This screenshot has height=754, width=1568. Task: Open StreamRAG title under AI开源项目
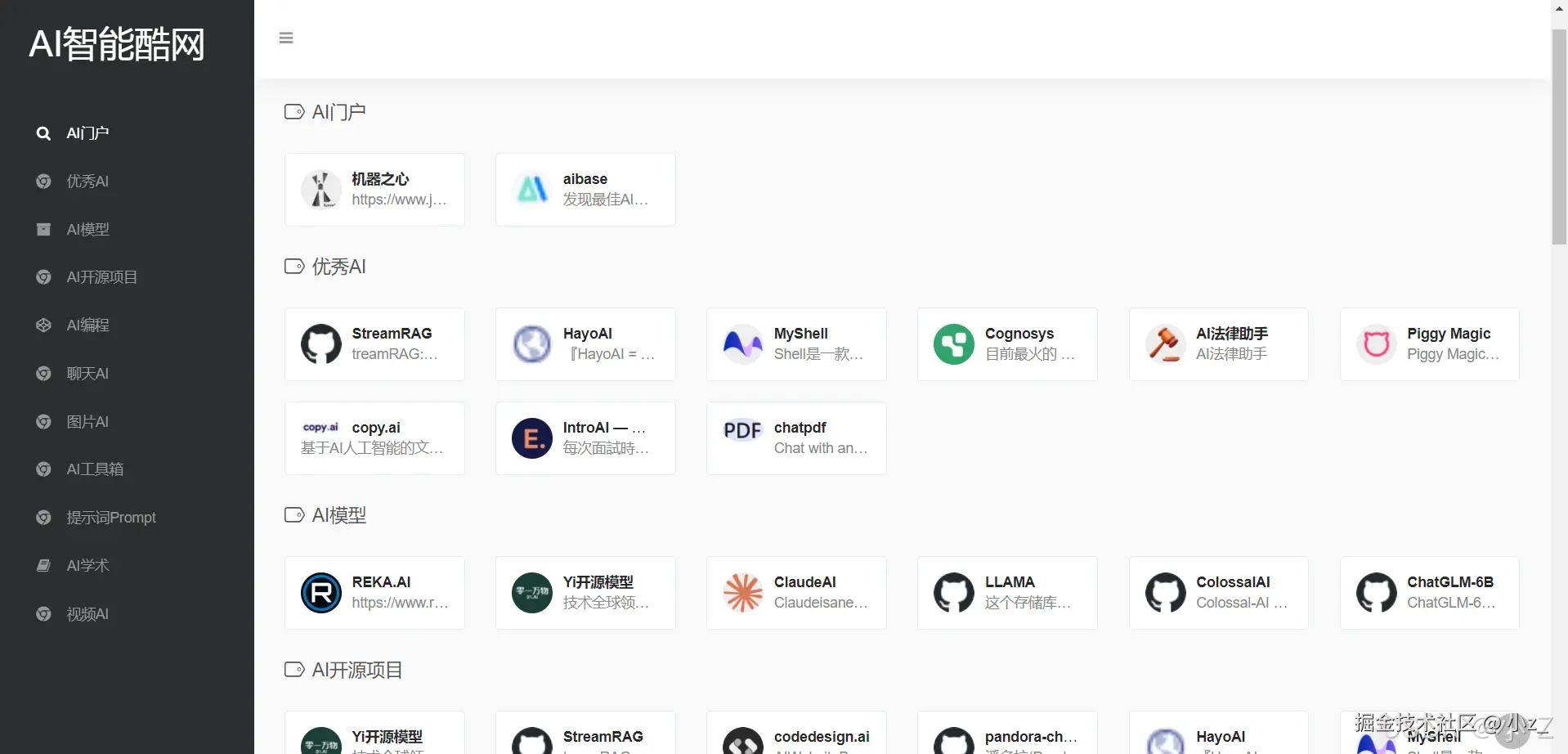(x=603, y=737)
